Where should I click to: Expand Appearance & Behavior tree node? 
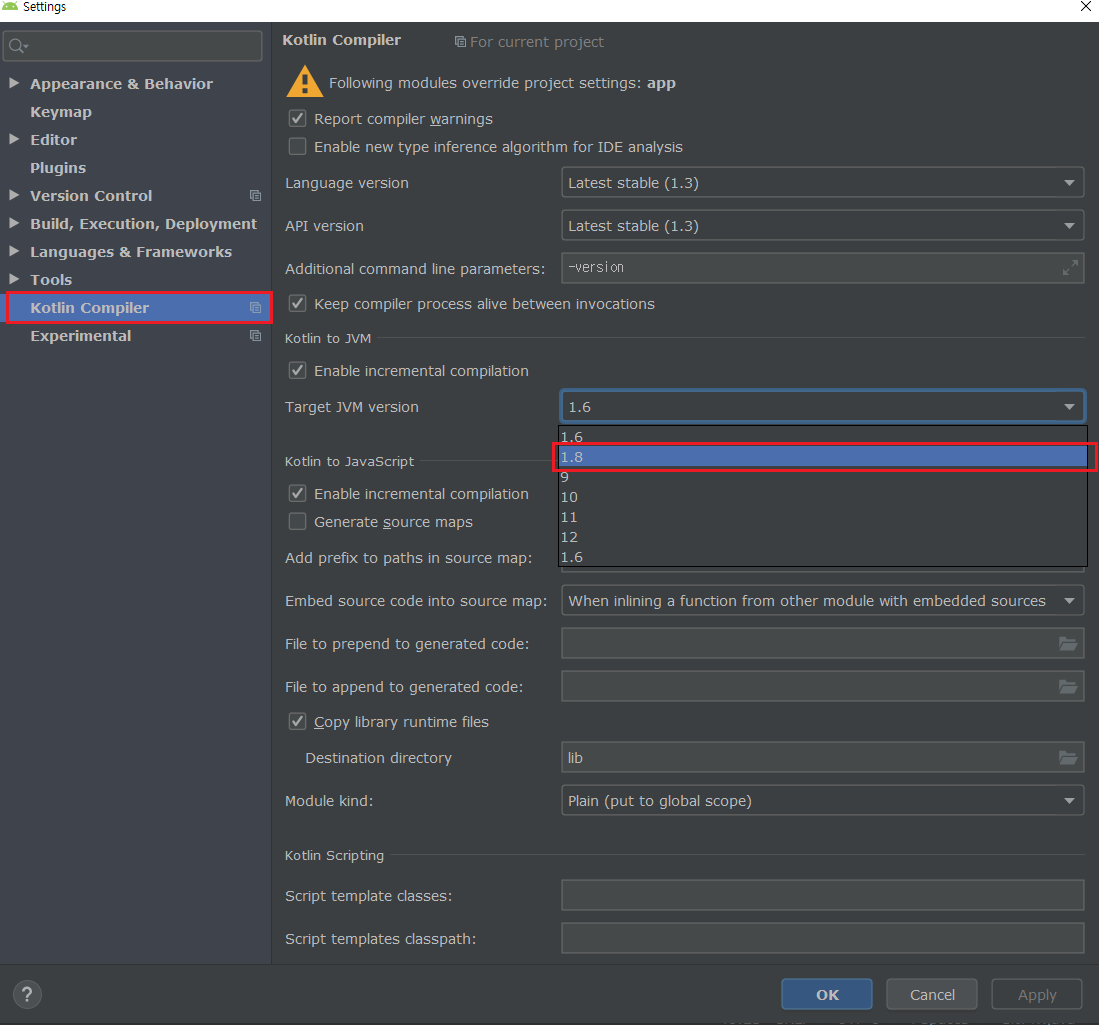pyautogui.click(x=13, y=83)
